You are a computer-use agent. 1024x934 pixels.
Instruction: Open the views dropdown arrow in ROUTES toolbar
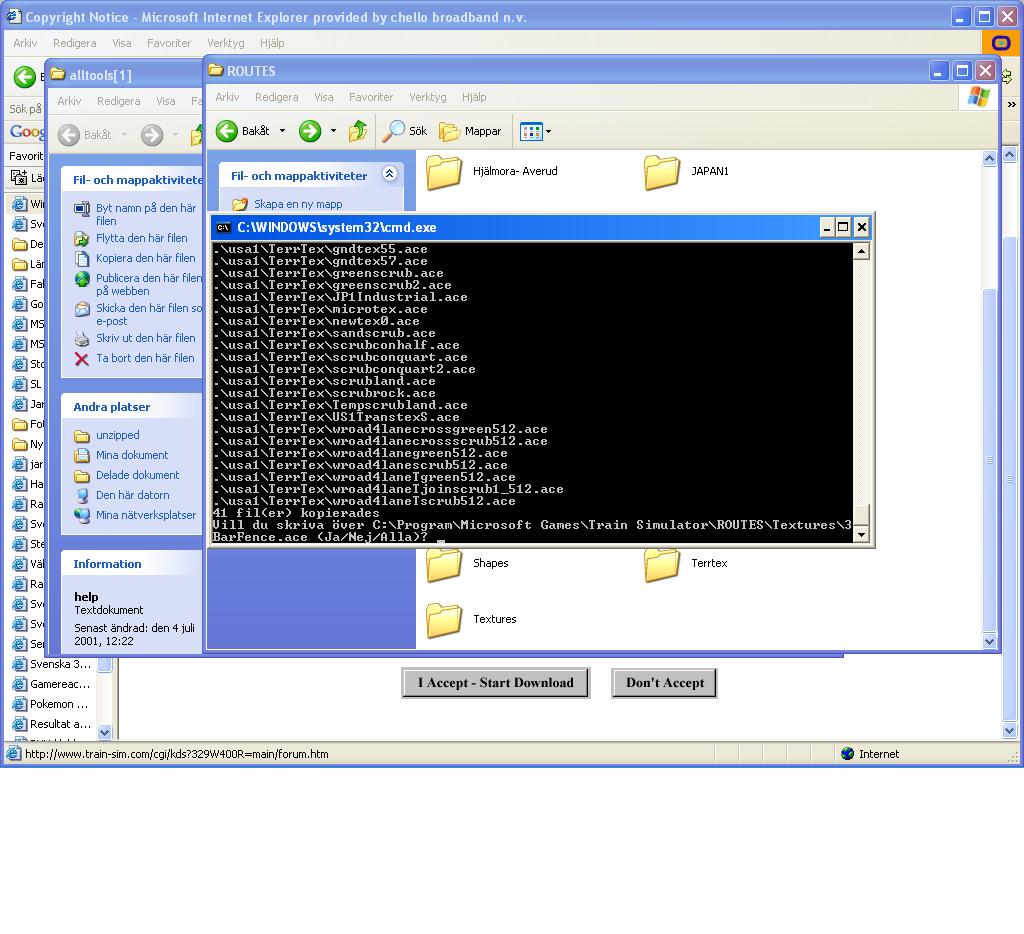click(549, 132)
